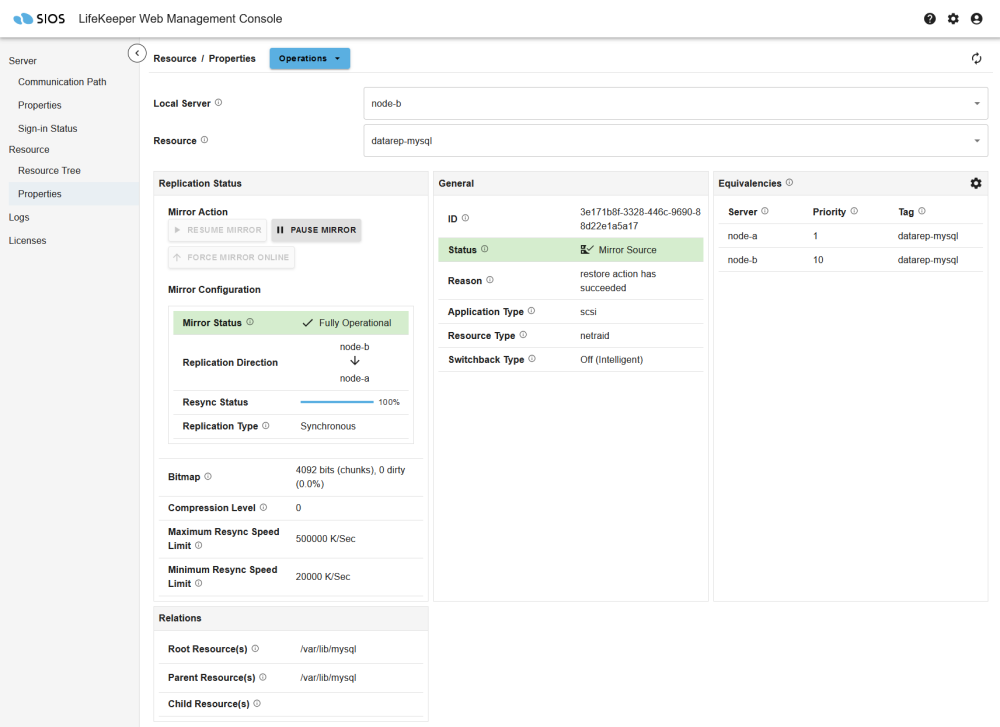Click the info icon next to Status
Screen dimensions: 1000x727
tap(485, 249)
